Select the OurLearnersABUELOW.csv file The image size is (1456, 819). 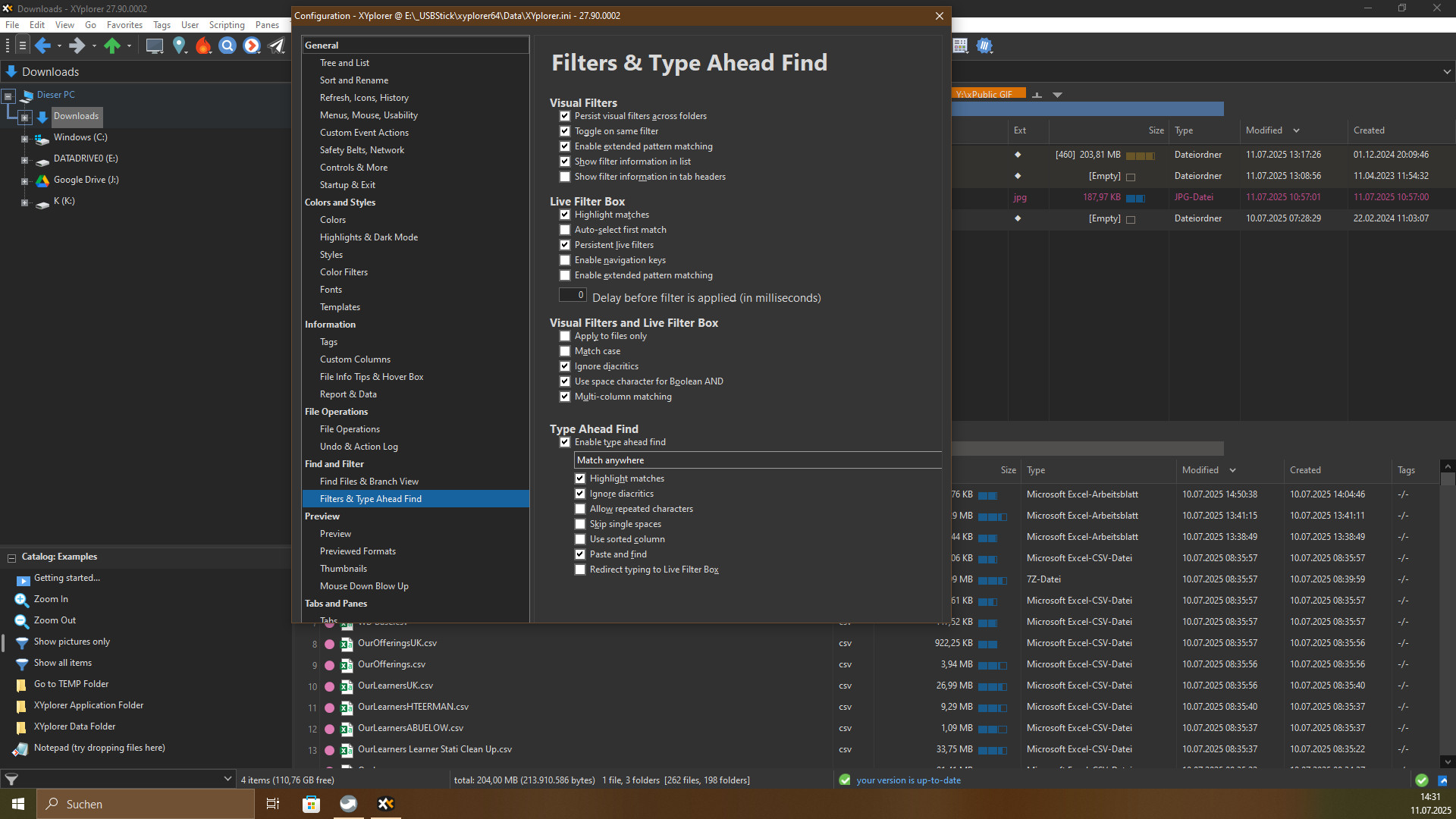coord(410,728)
